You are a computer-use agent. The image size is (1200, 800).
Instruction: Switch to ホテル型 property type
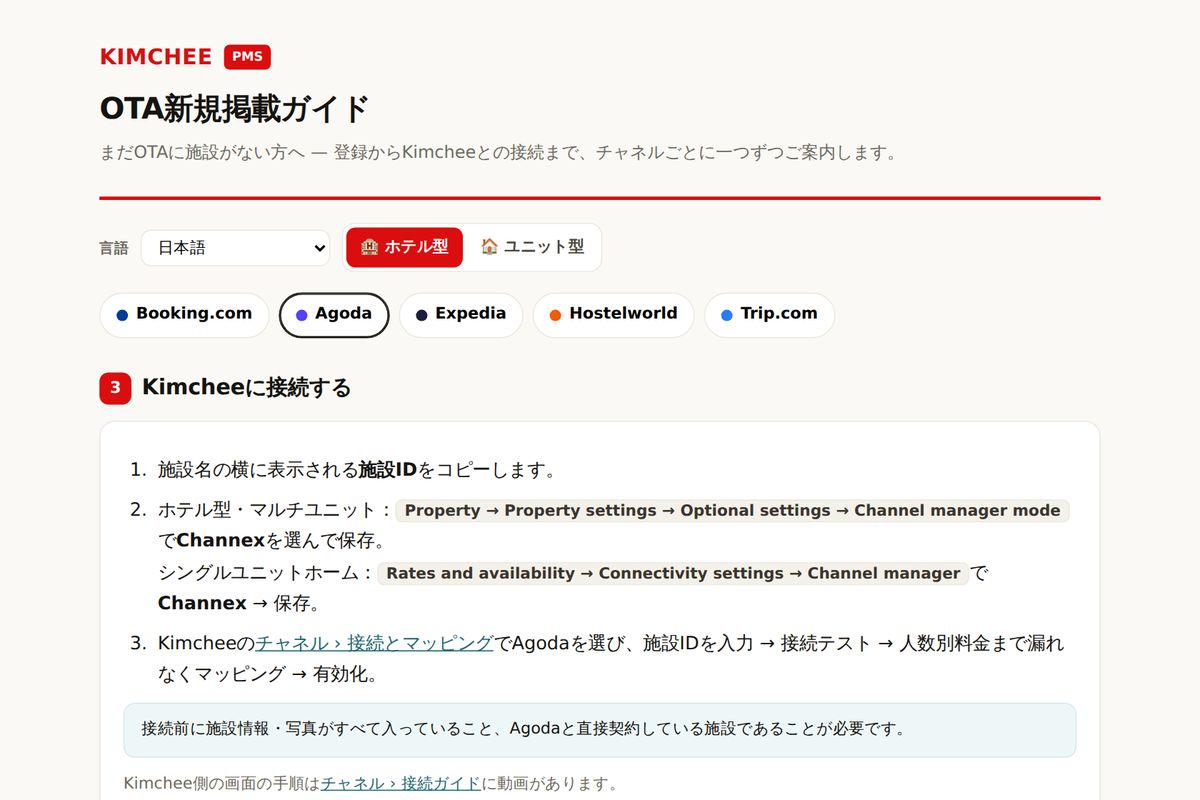pyautogui.click(x=404, y=247)
